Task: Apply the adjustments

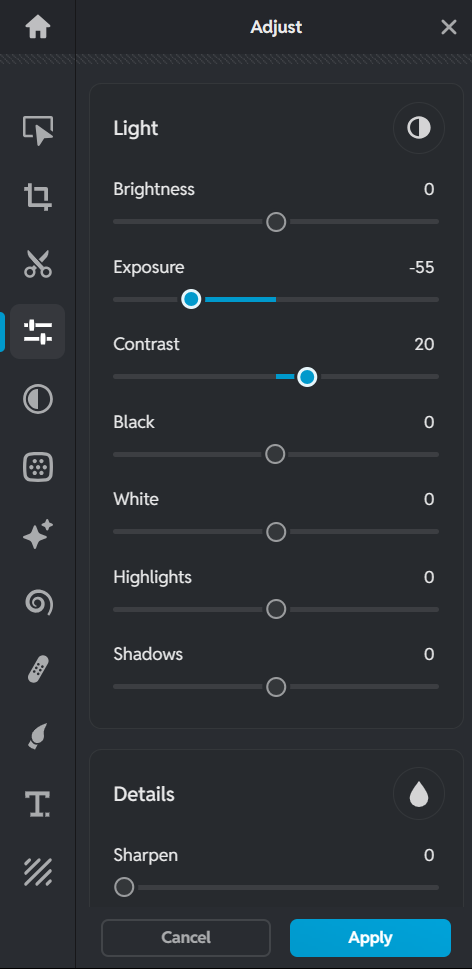Action: coord(370,937)
